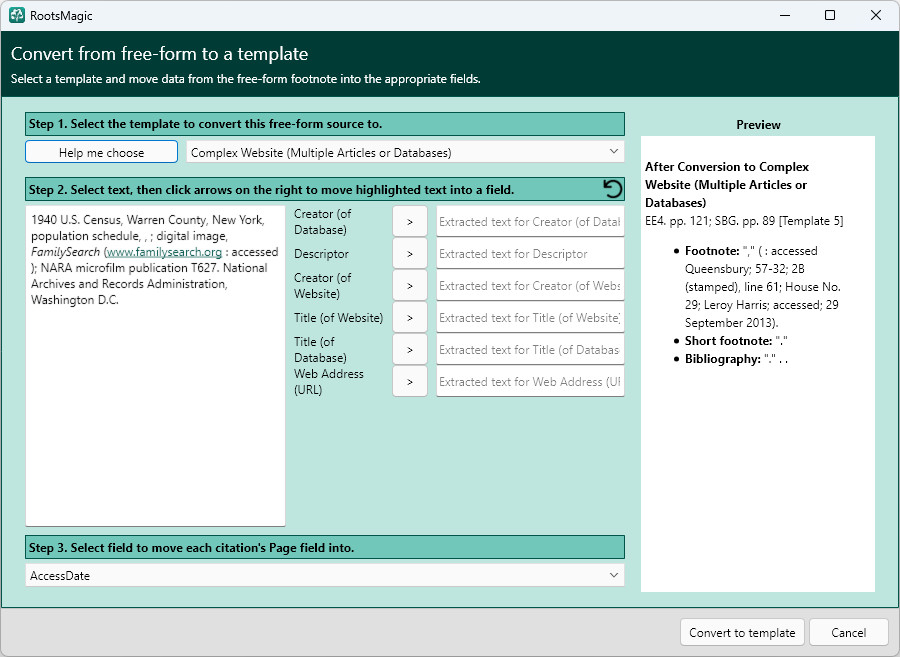Image resolution: width=900 pixels, height=657 pixels.
Task: Click the Step 1 header bar
Action: click(x=325, y=124)
